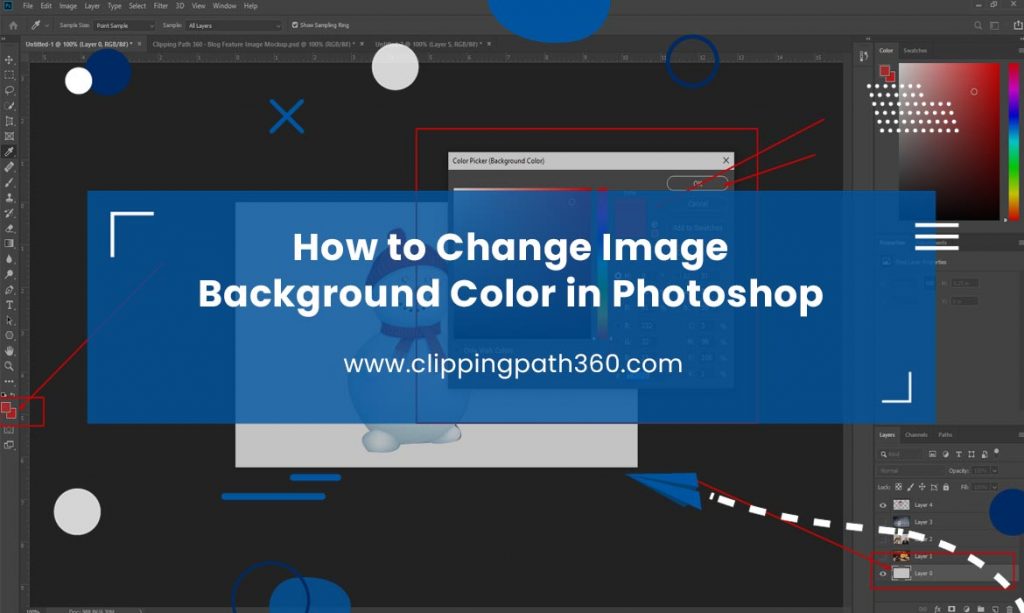The height and width of the screenshot is (613, 1024).
Task: Hide Layer 4 using its eye icon
Action: click(x=883, y=505)
